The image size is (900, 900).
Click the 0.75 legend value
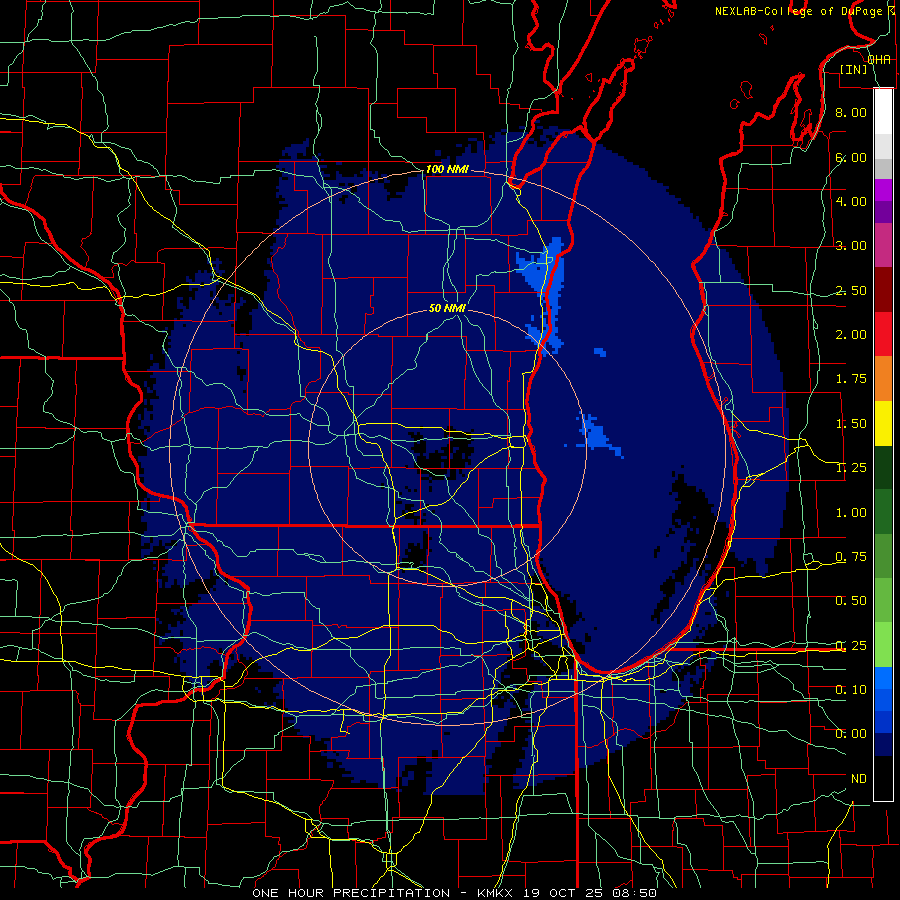851,557
